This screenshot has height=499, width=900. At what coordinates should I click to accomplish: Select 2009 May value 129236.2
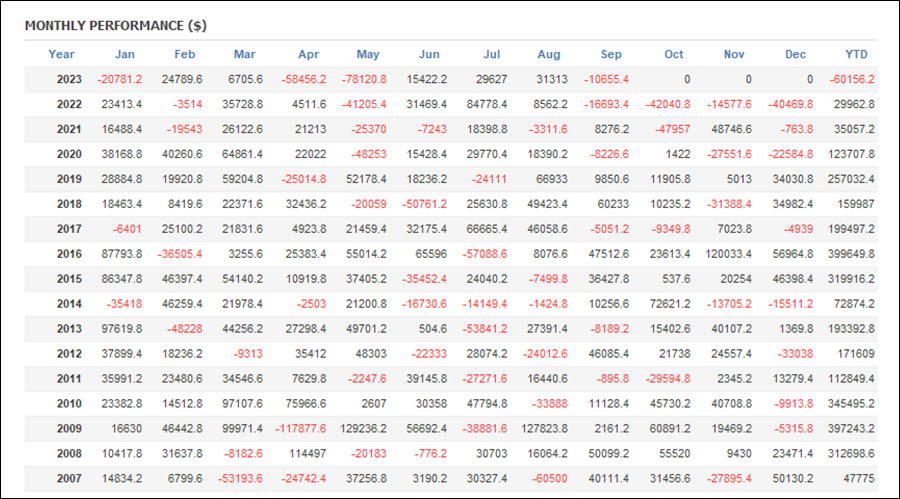(363, 429)
